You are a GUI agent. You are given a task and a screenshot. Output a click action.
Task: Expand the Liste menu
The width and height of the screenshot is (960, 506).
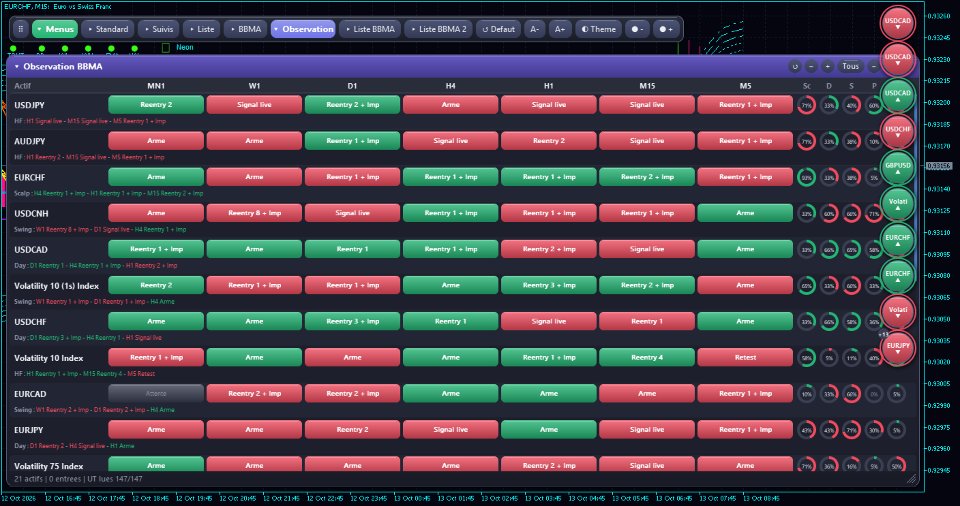[201, 29]
